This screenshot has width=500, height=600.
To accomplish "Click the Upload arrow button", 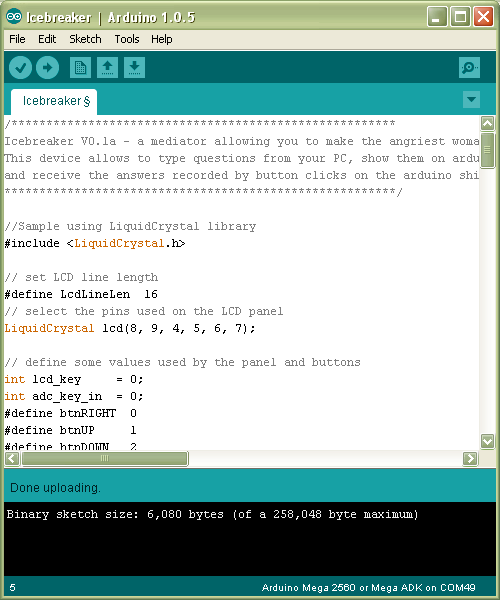I will point(47,68).
